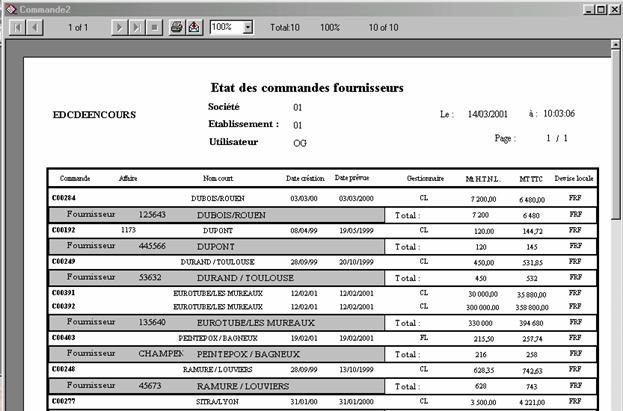Export the report using the export icon

click(194, 27)
